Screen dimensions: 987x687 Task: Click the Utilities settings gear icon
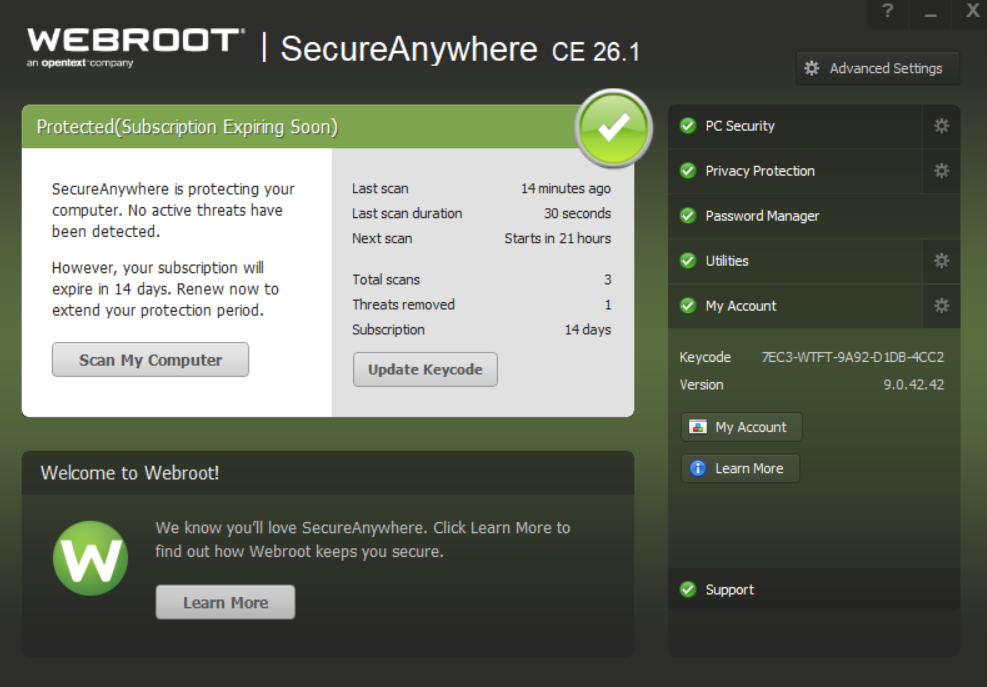click(x=940, y=261)
